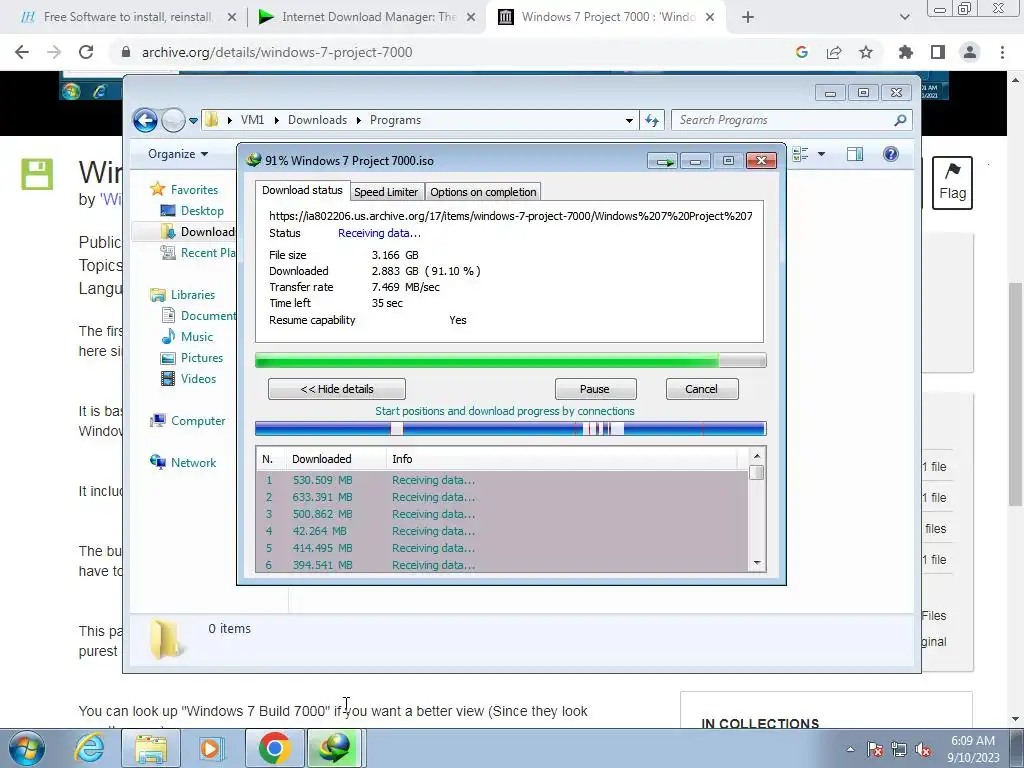
Task: Open Chrome profile avatar
Action: coord(970,52)
